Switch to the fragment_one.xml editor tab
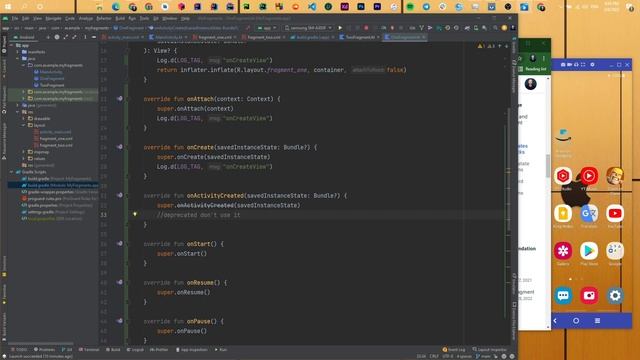 click(x=215, y=37)
